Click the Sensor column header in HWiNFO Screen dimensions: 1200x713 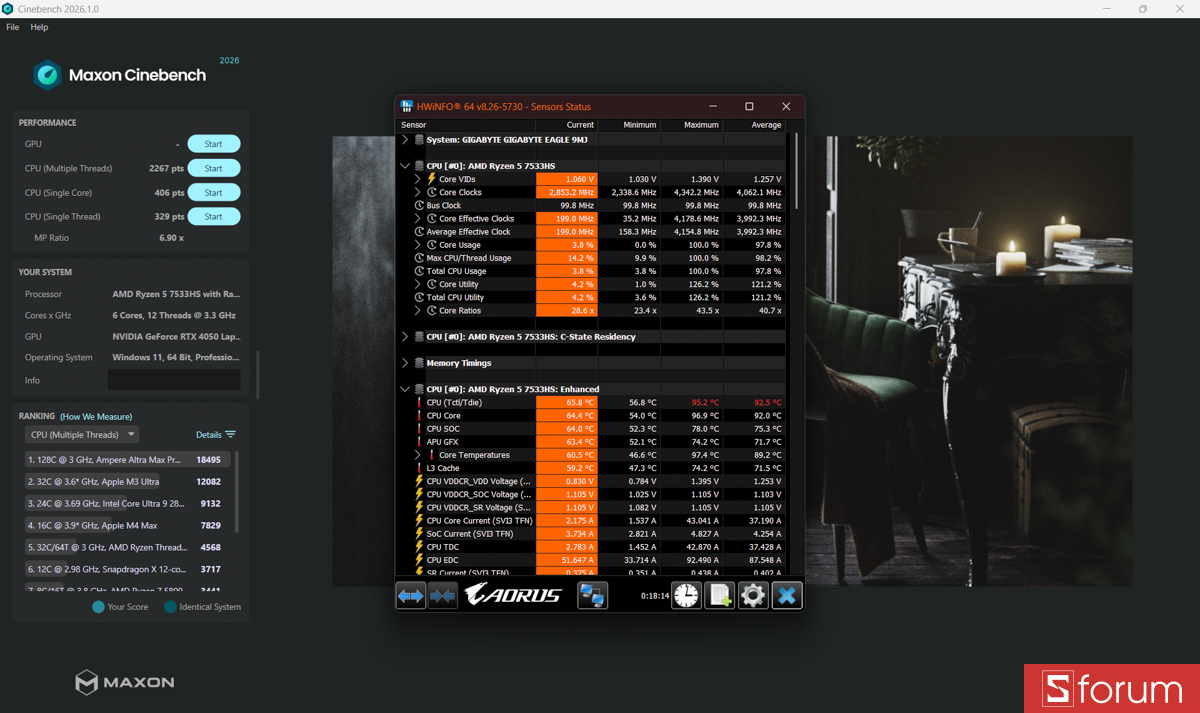466,125
